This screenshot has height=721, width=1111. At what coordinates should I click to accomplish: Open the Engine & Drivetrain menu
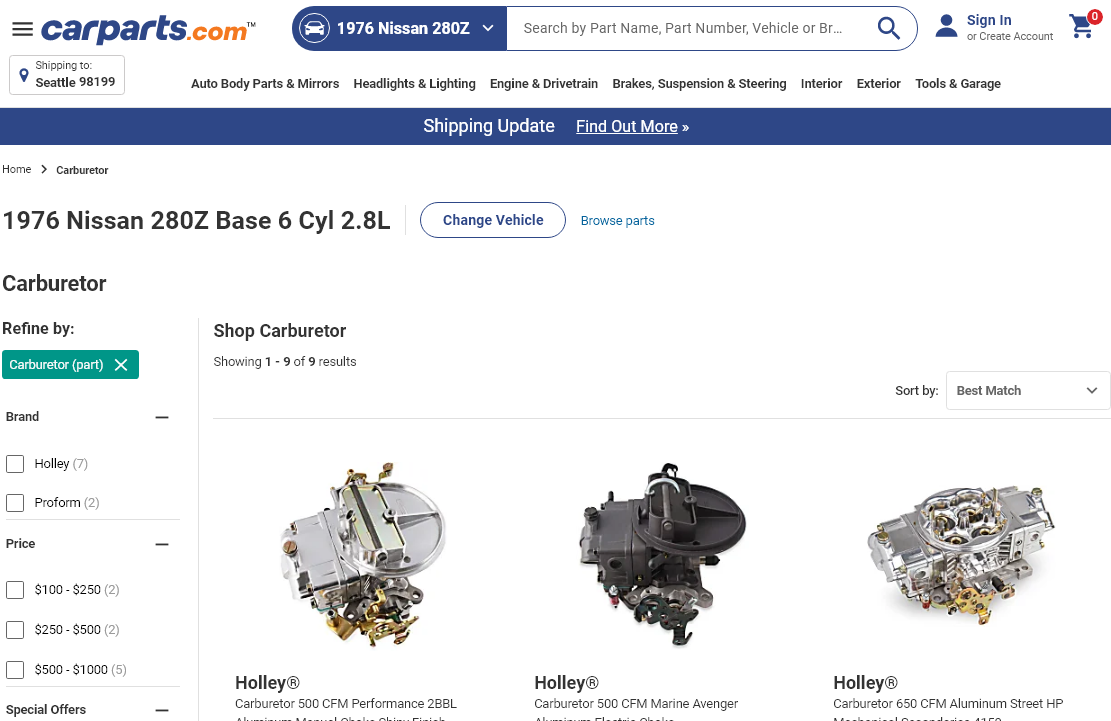[x=544, y=84]
